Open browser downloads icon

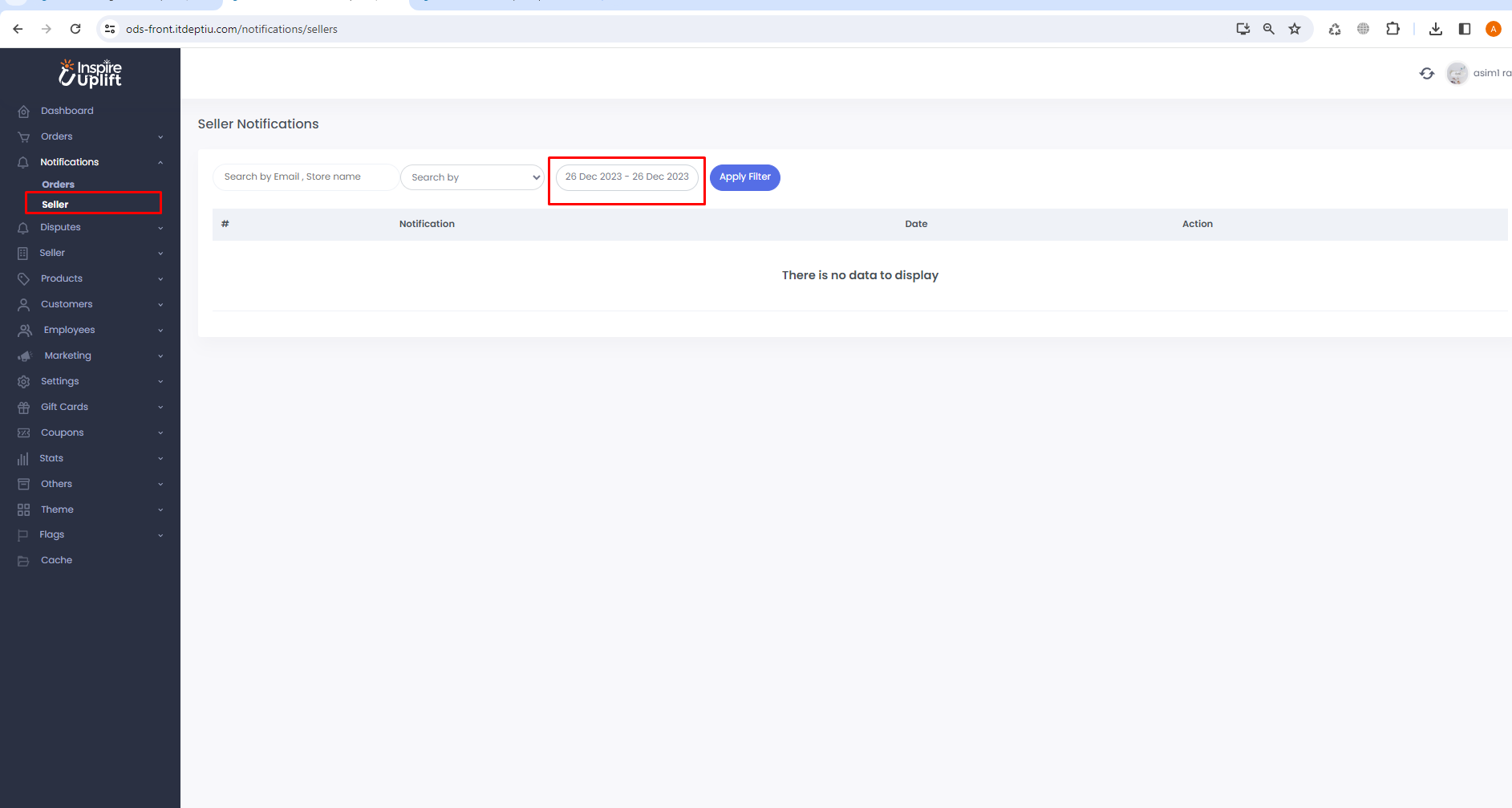point(1436,29)
